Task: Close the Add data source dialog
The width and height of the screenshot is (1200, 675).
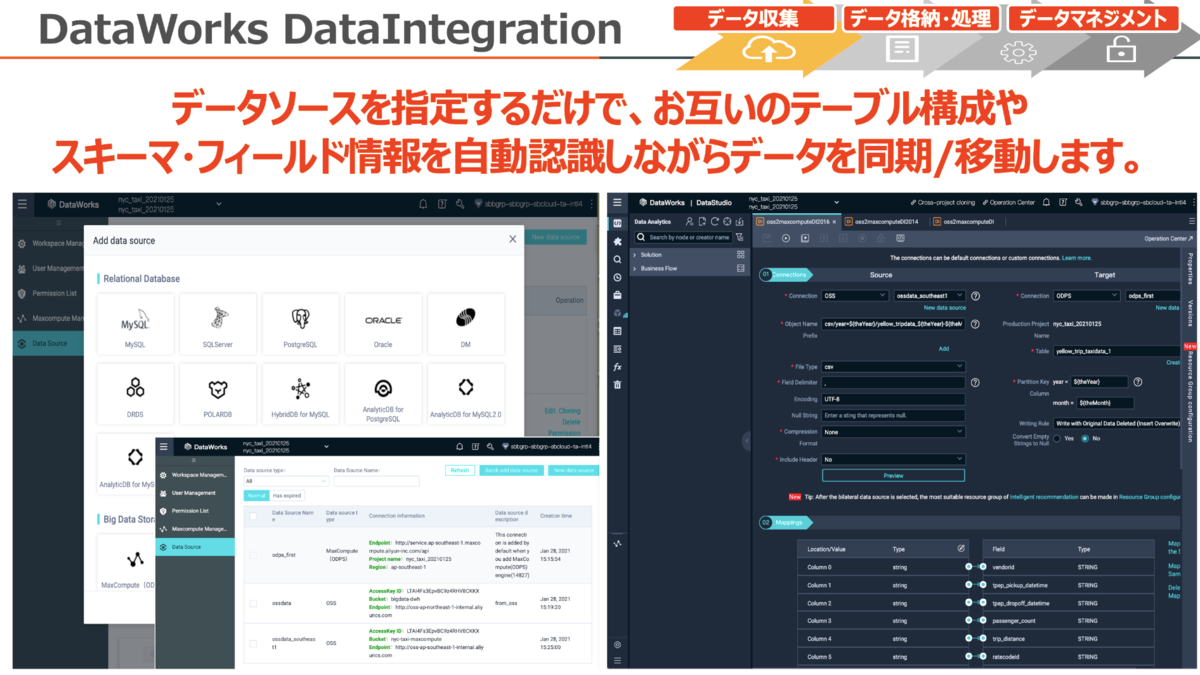Action: 513,239
